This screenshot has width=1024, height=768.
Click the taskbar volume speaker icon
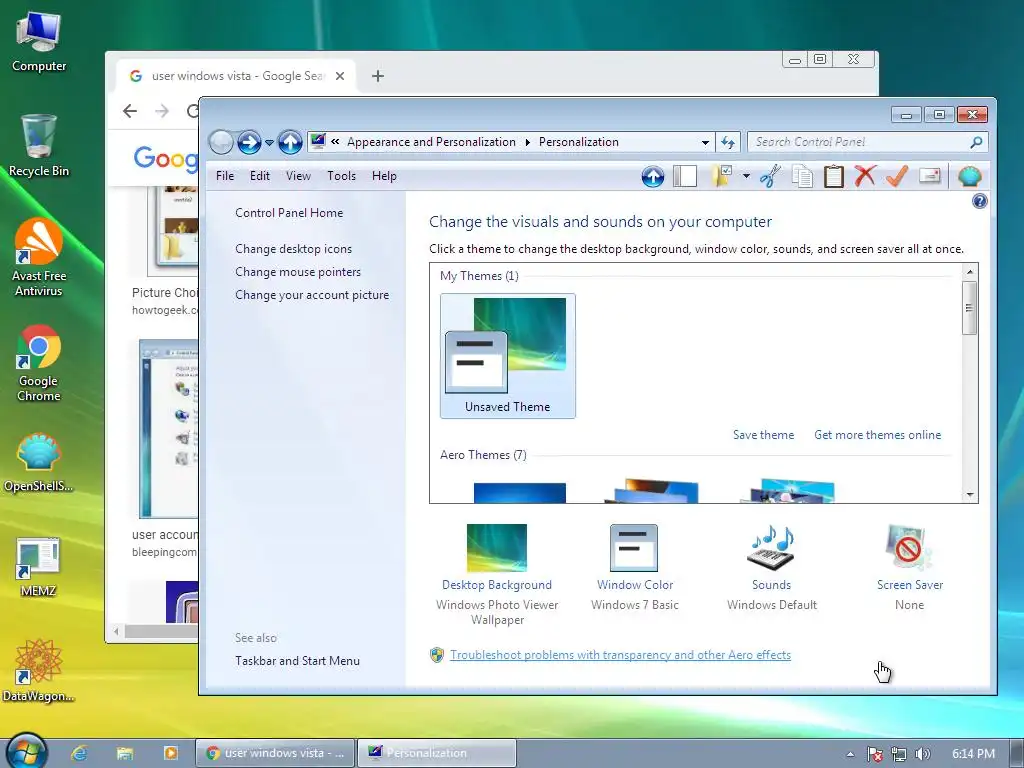[922, 754]
